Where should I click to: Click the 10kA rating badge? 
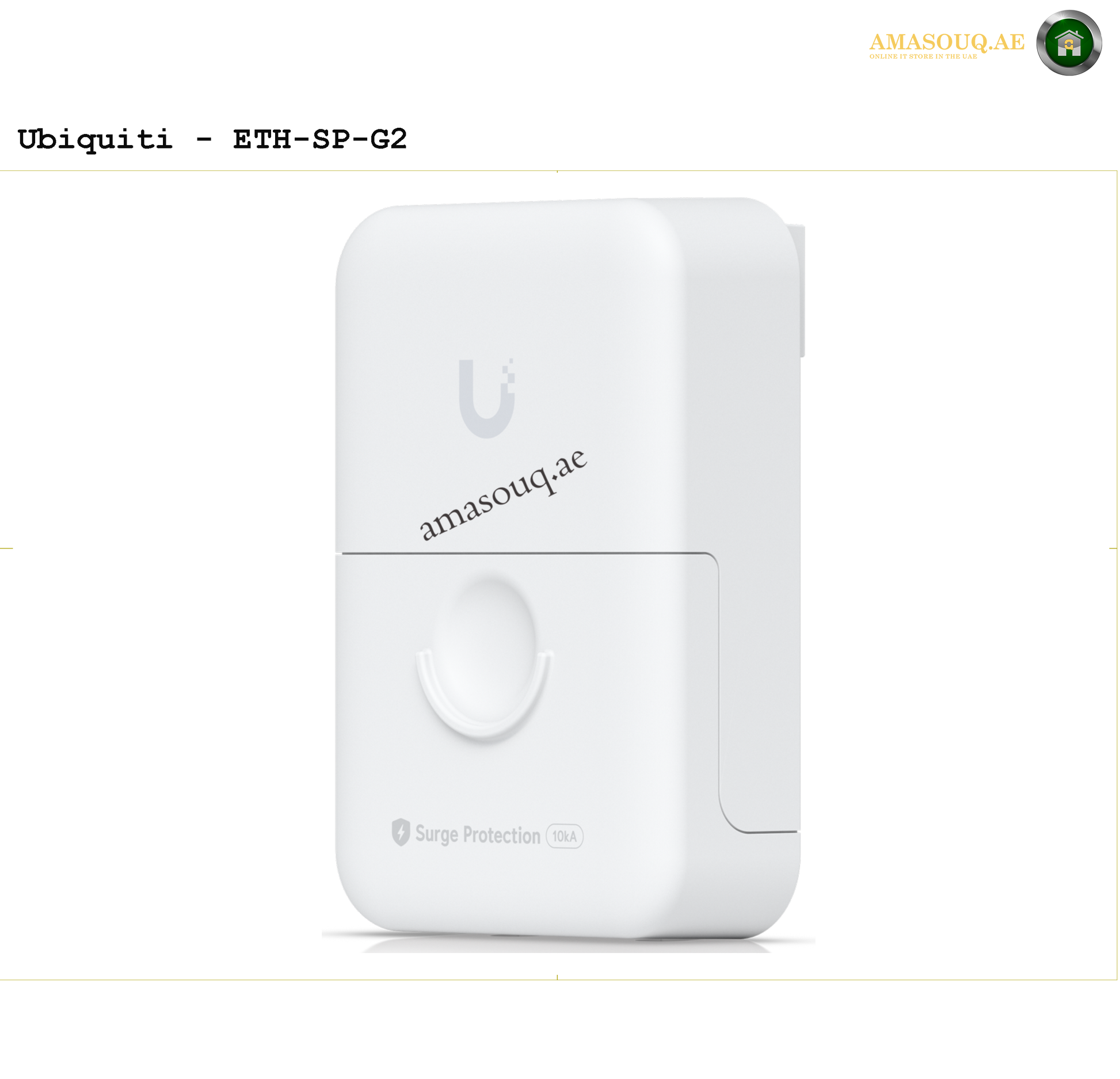point(564,836)
